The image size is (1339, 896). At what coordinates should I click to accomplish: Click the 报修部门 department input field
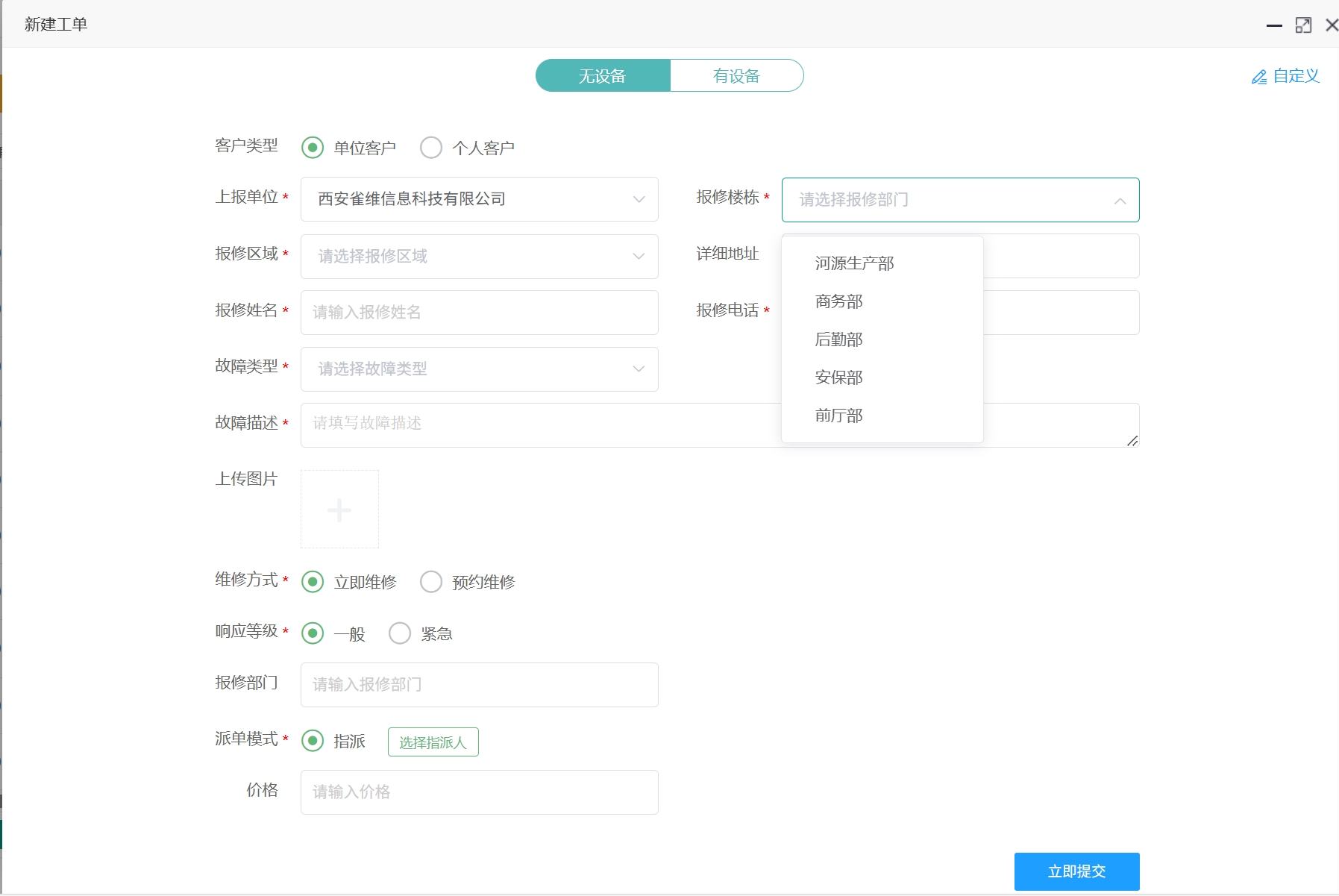coord(478,684)
